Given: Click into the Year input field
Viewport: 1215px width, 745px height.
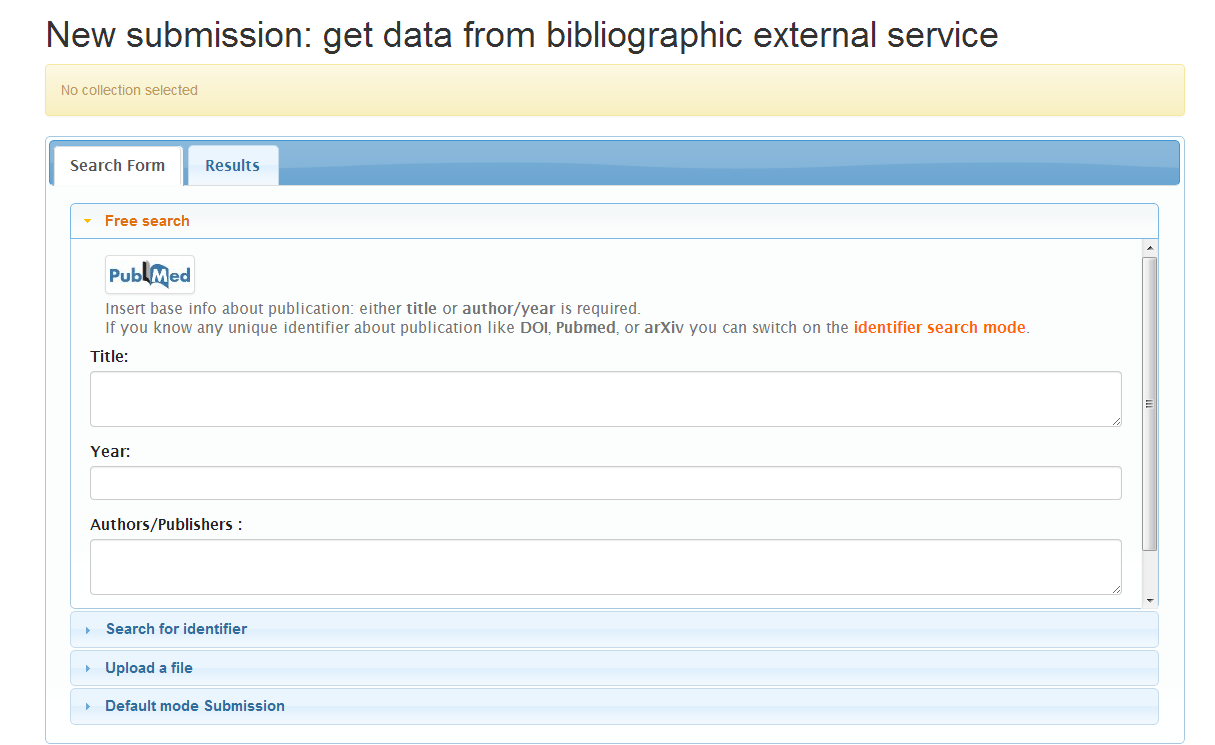Looking at the screenshot, I should coord(605,483).
